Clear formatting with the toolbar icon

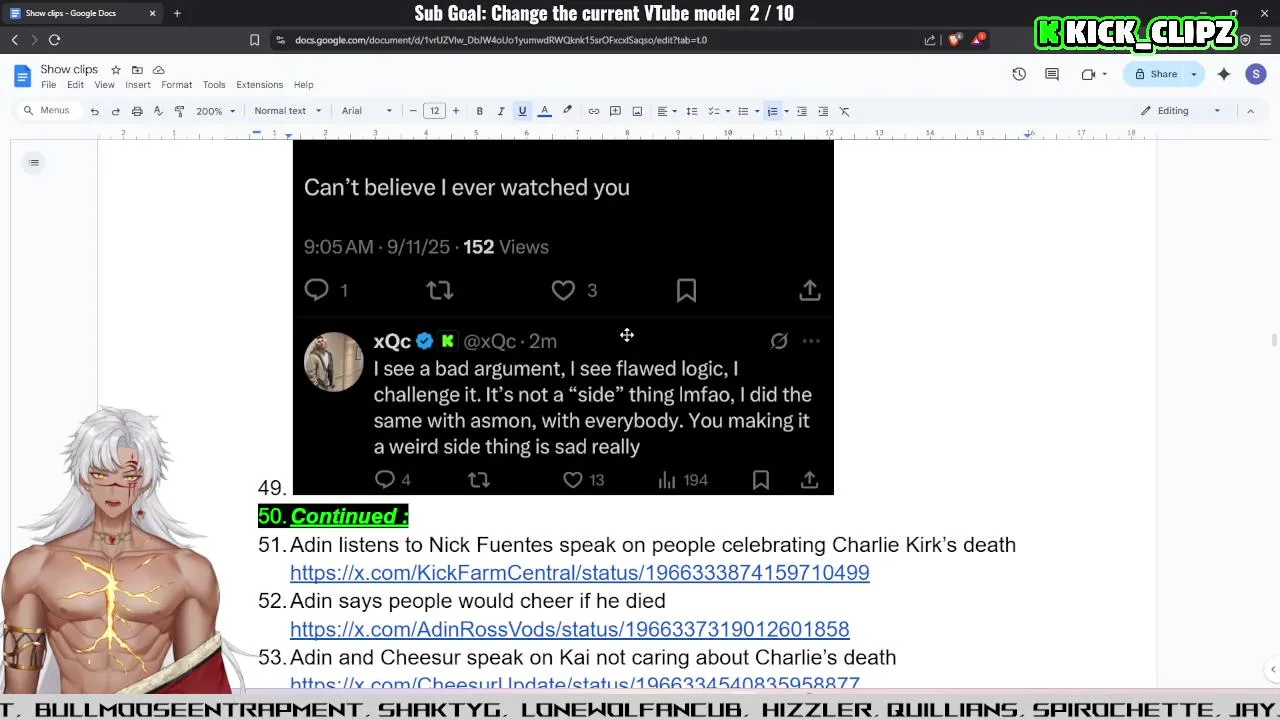[845, 111]
